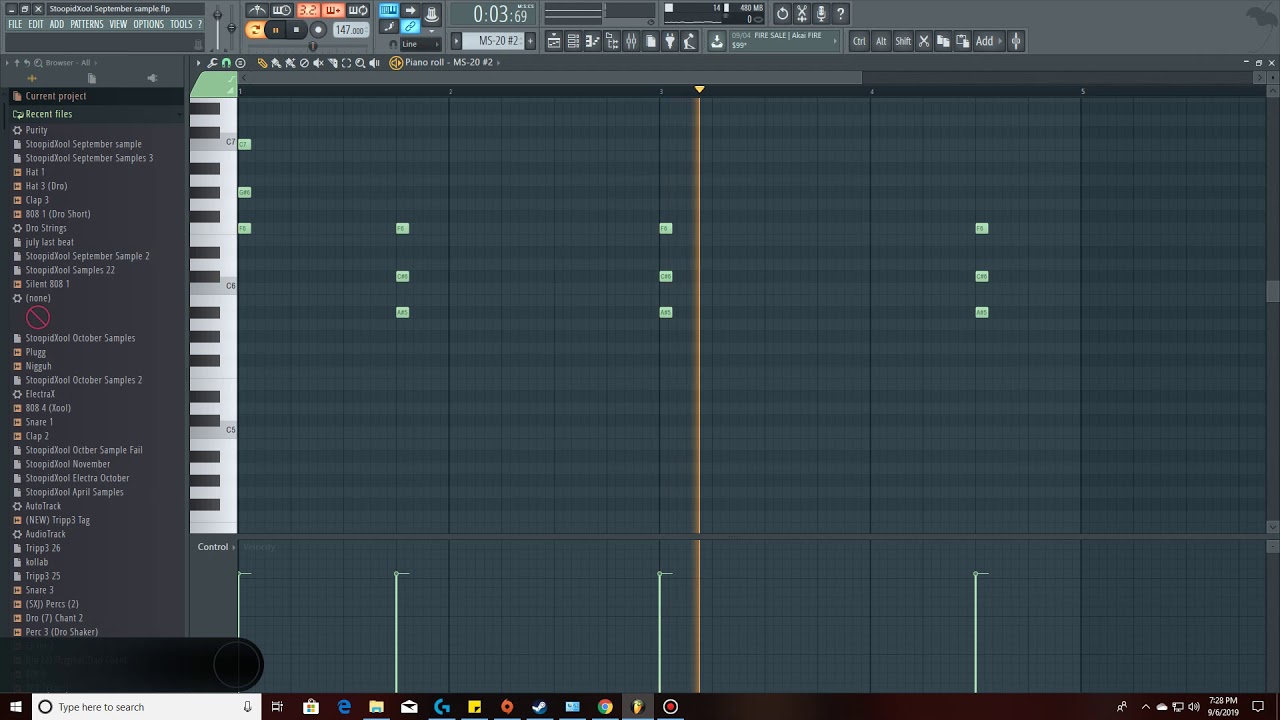Screen dimensions: 1280x720
Task: Select the Slice tool in piano roll
Action: [332, 62]
